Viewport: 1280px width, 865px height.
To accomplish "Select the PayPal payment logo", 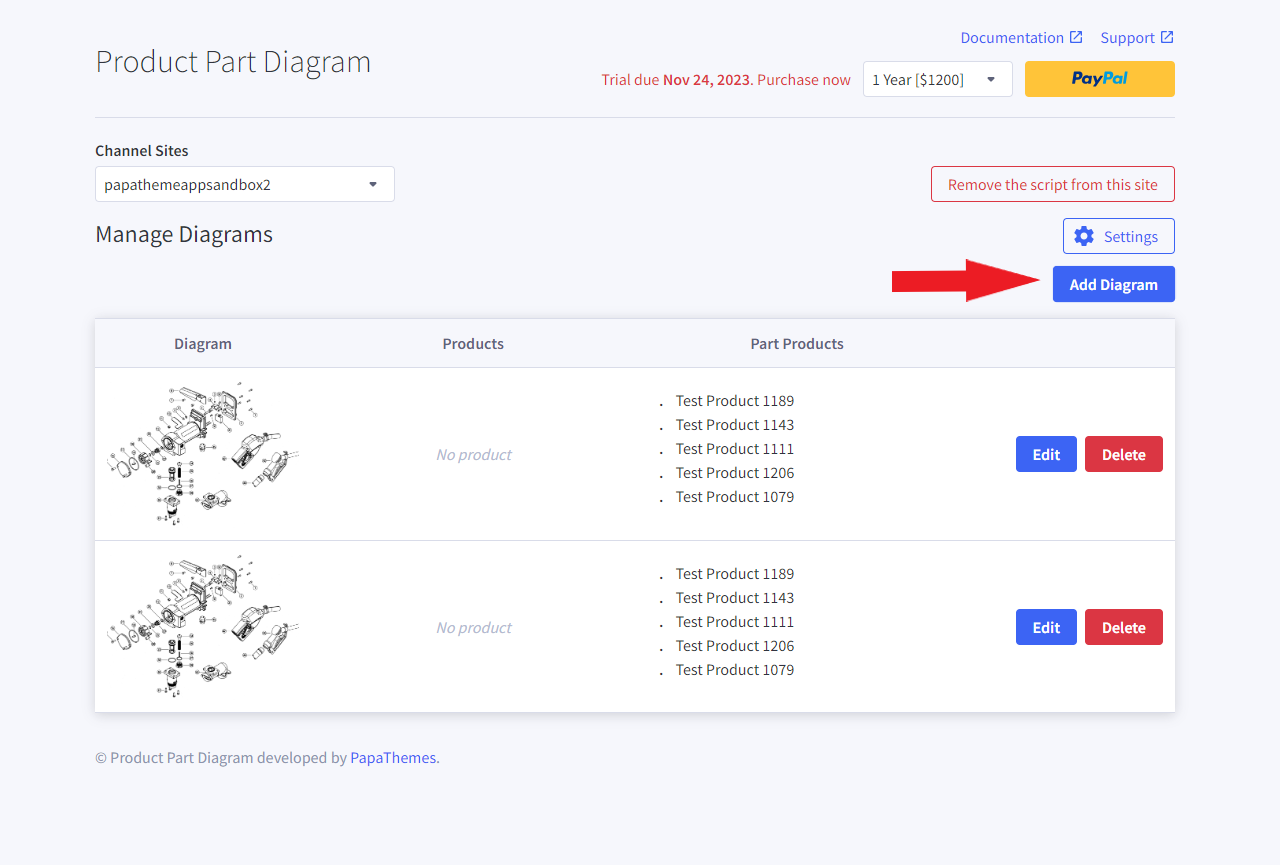I will [x=1099, y=78].
